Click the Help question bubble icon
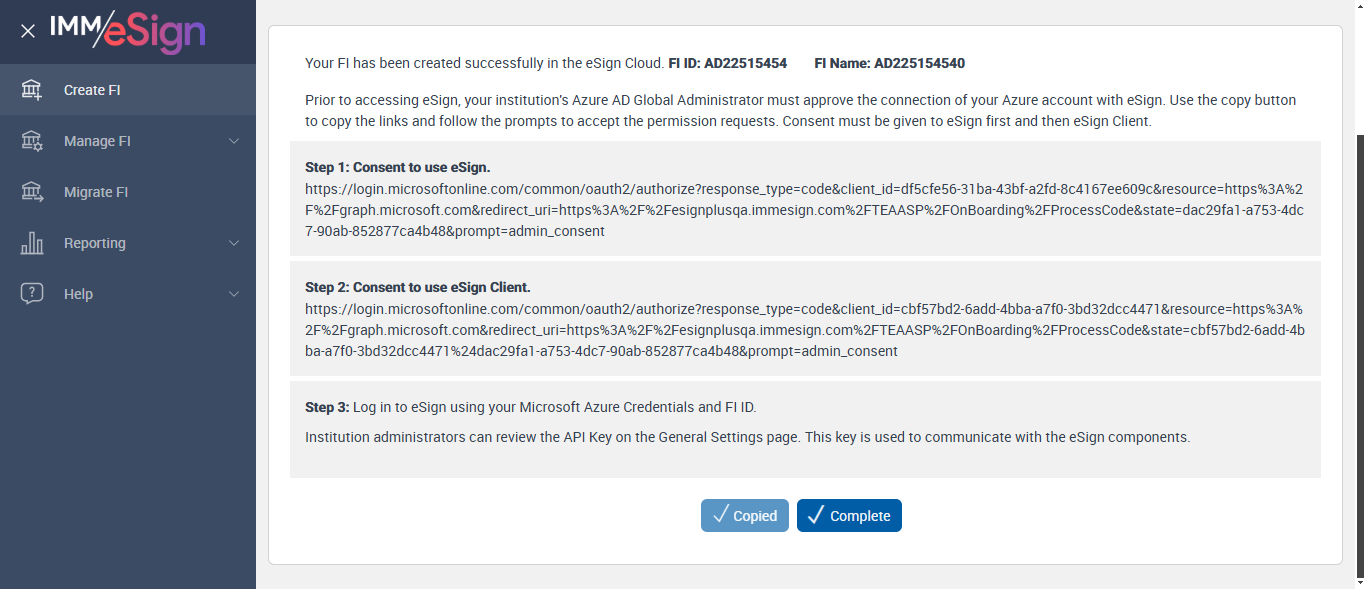The width and height of the screenshot is (1366, 589). (x=32, y=294)
